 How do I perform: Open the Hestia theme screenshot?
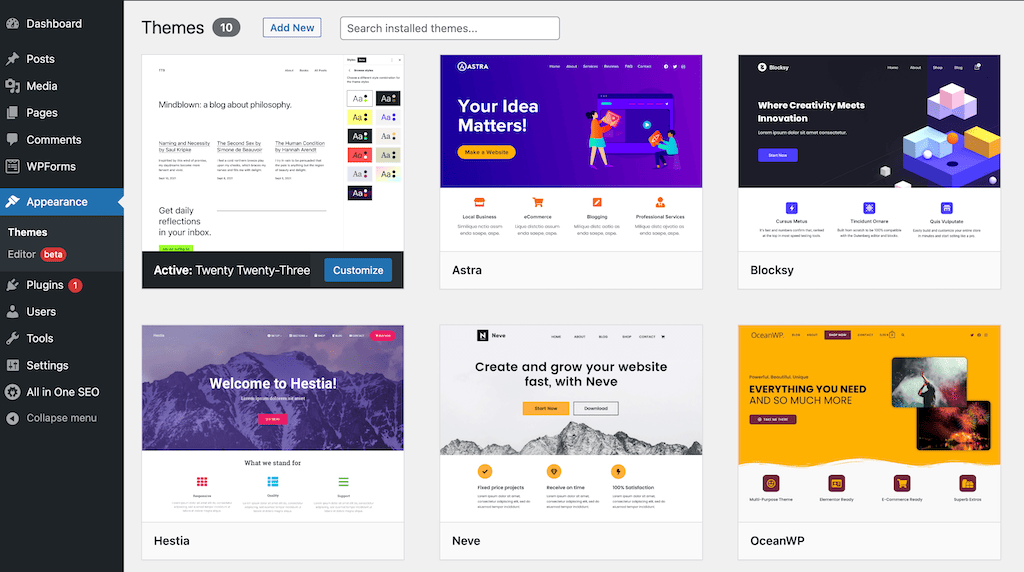(x=273, y=424)
